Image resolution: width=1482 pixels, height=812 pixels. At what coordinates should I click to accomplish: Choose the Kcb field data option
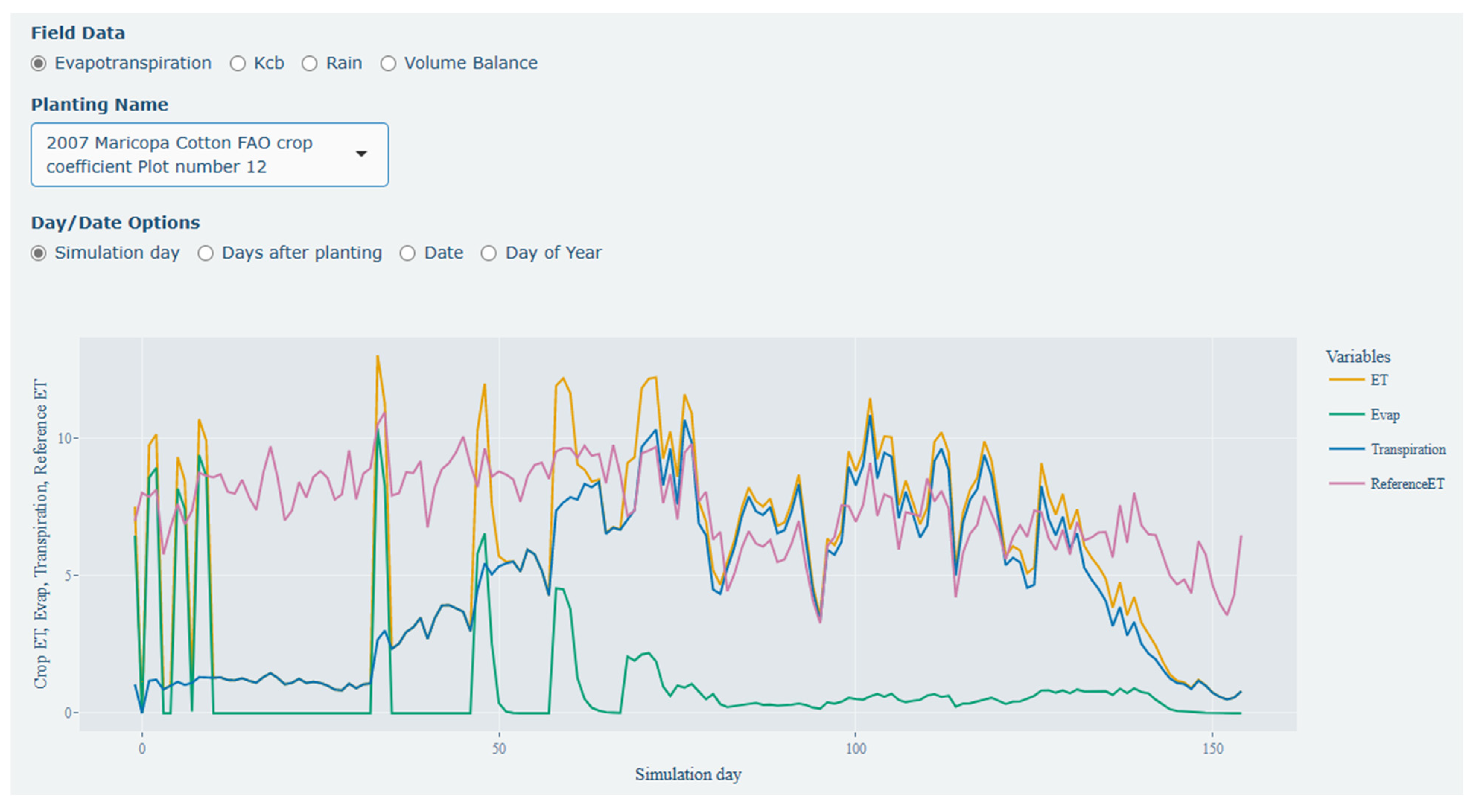click(238, 63)
